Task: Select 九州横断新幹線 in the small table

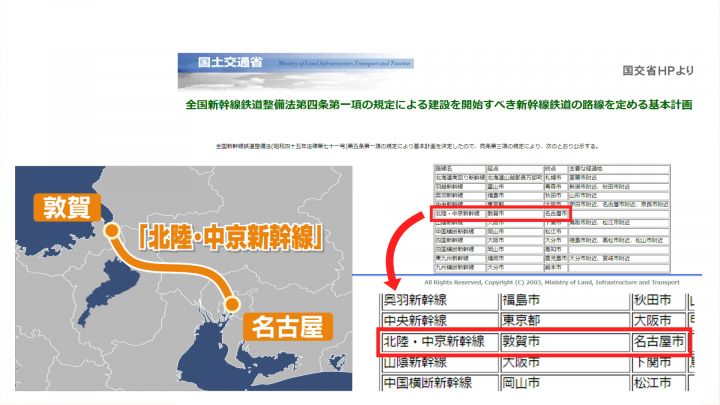Action: click(x=460, y=267)
